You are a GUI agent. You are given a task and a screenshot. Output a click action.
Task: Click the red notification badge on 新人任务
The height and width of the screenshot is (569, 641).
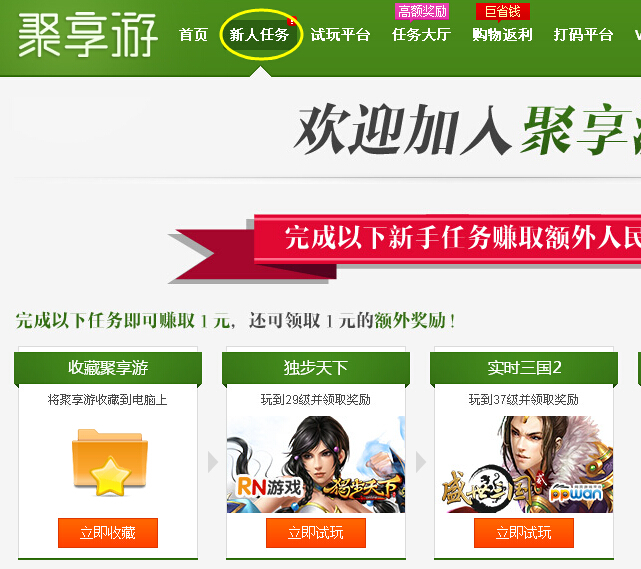292,21
